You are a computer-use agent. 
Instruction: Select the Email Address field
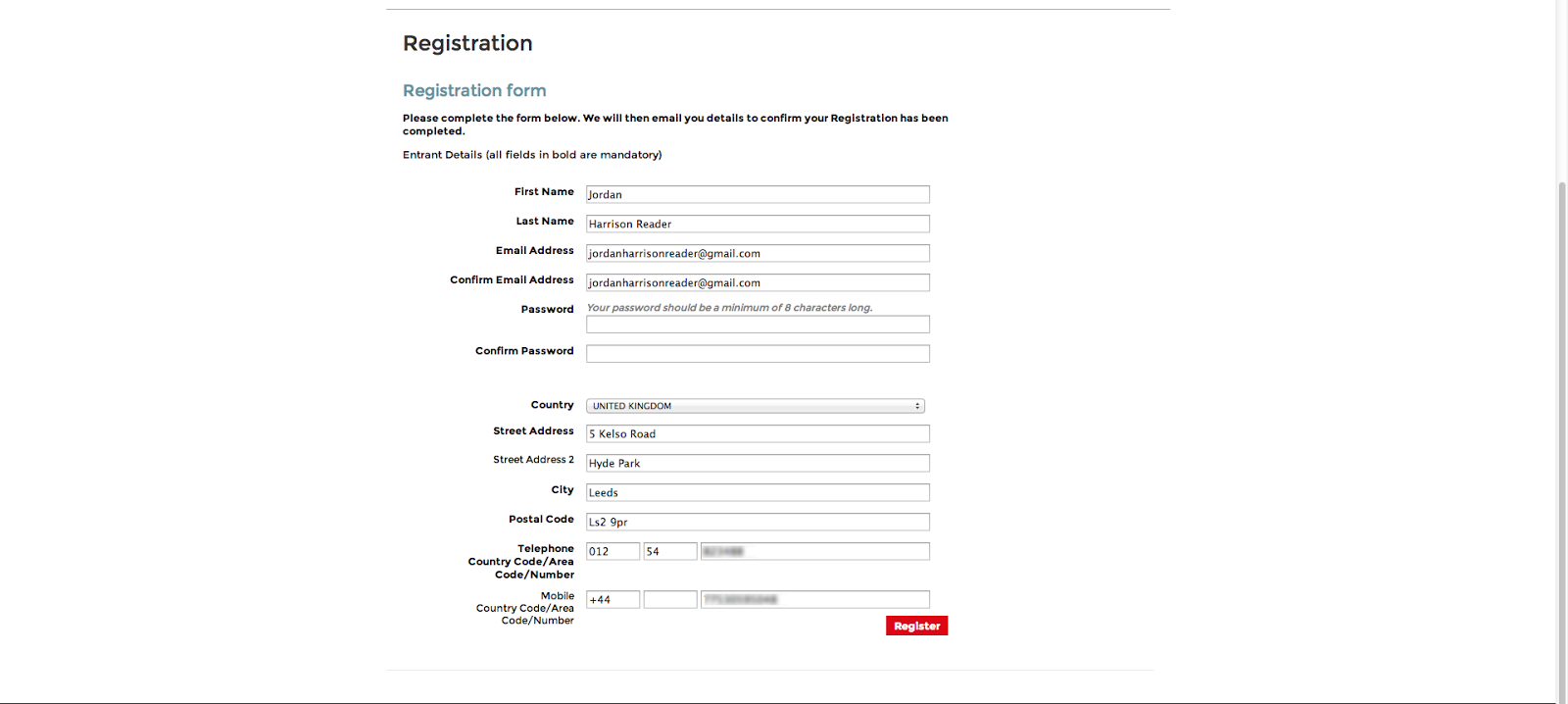tap(758, 253)
